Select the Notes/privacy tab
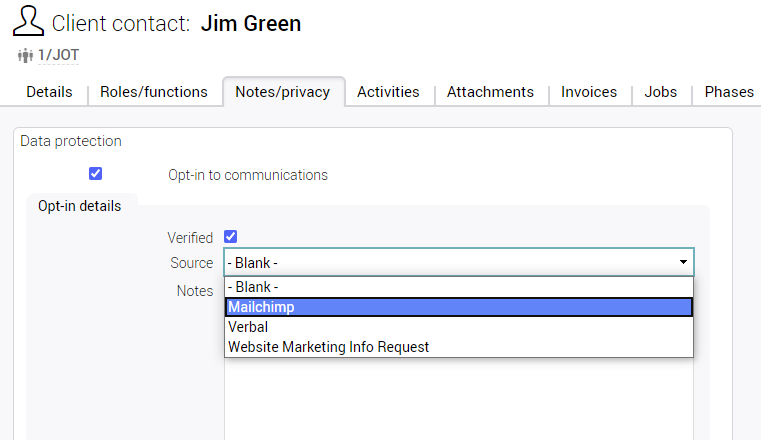The image size is (761, 440). (282, 92)
